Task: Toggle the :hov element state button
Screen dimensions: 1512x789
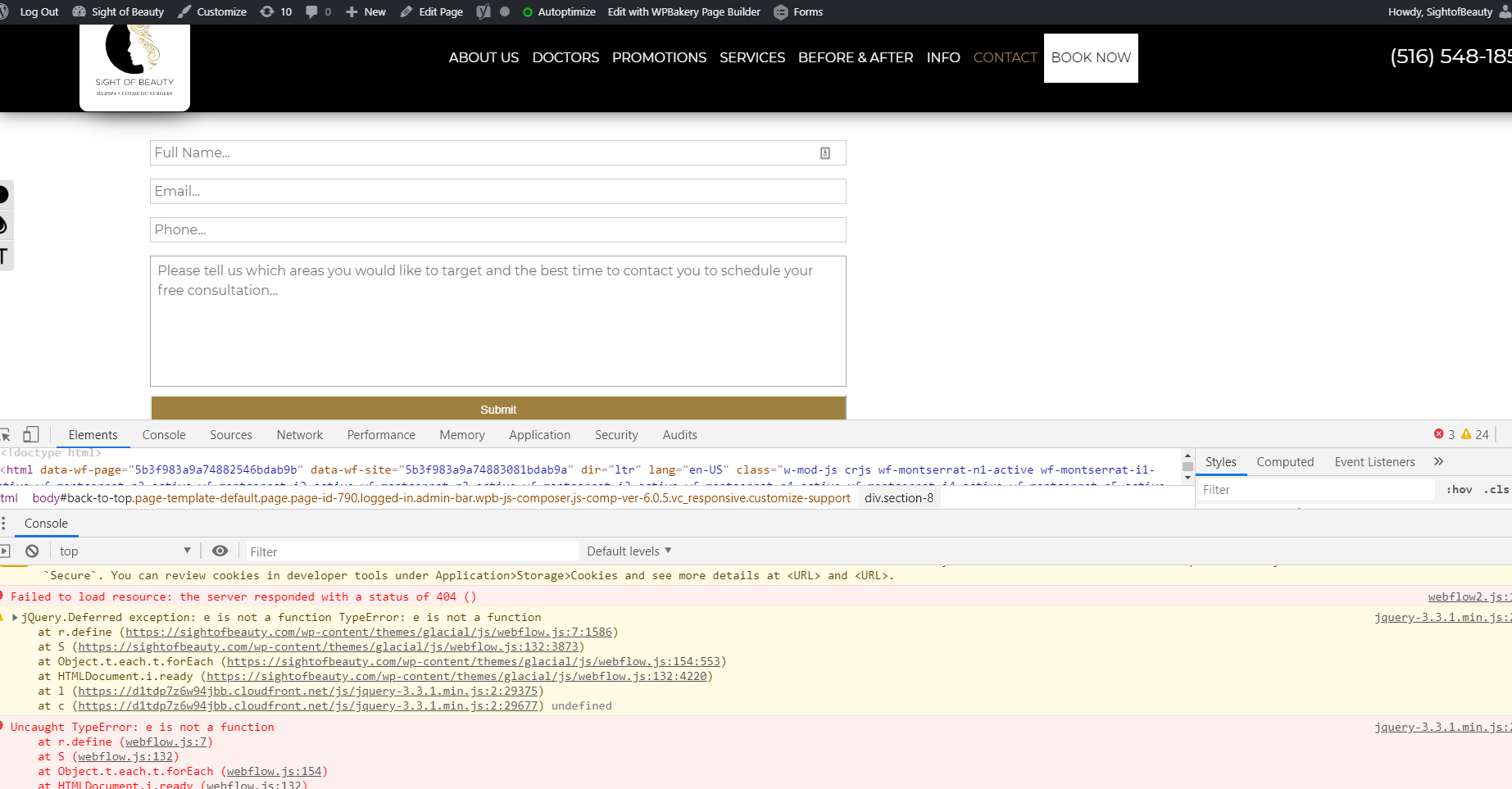Action: [x=1459, y=490]
